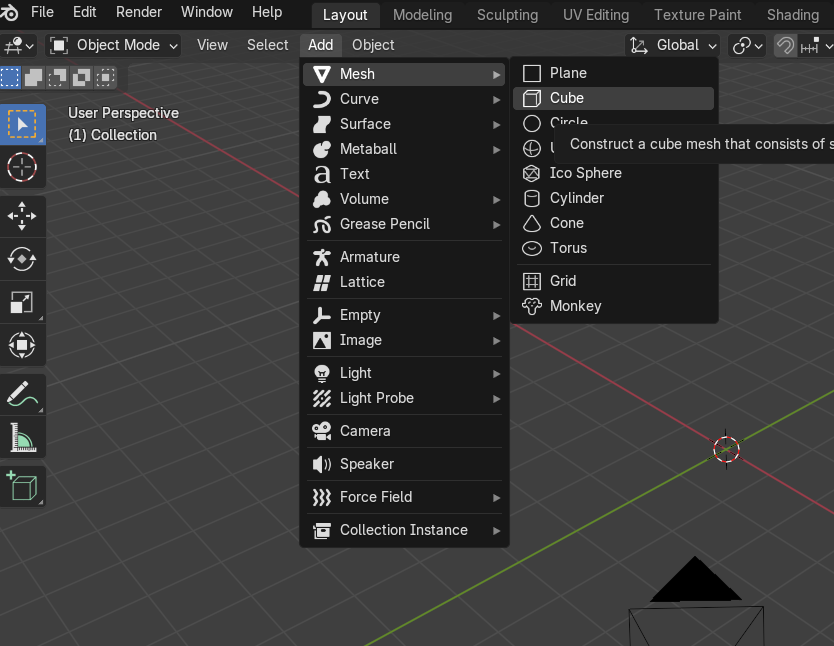Select the Select Box tool
This screenshot has width=834, height=646.
22,124
